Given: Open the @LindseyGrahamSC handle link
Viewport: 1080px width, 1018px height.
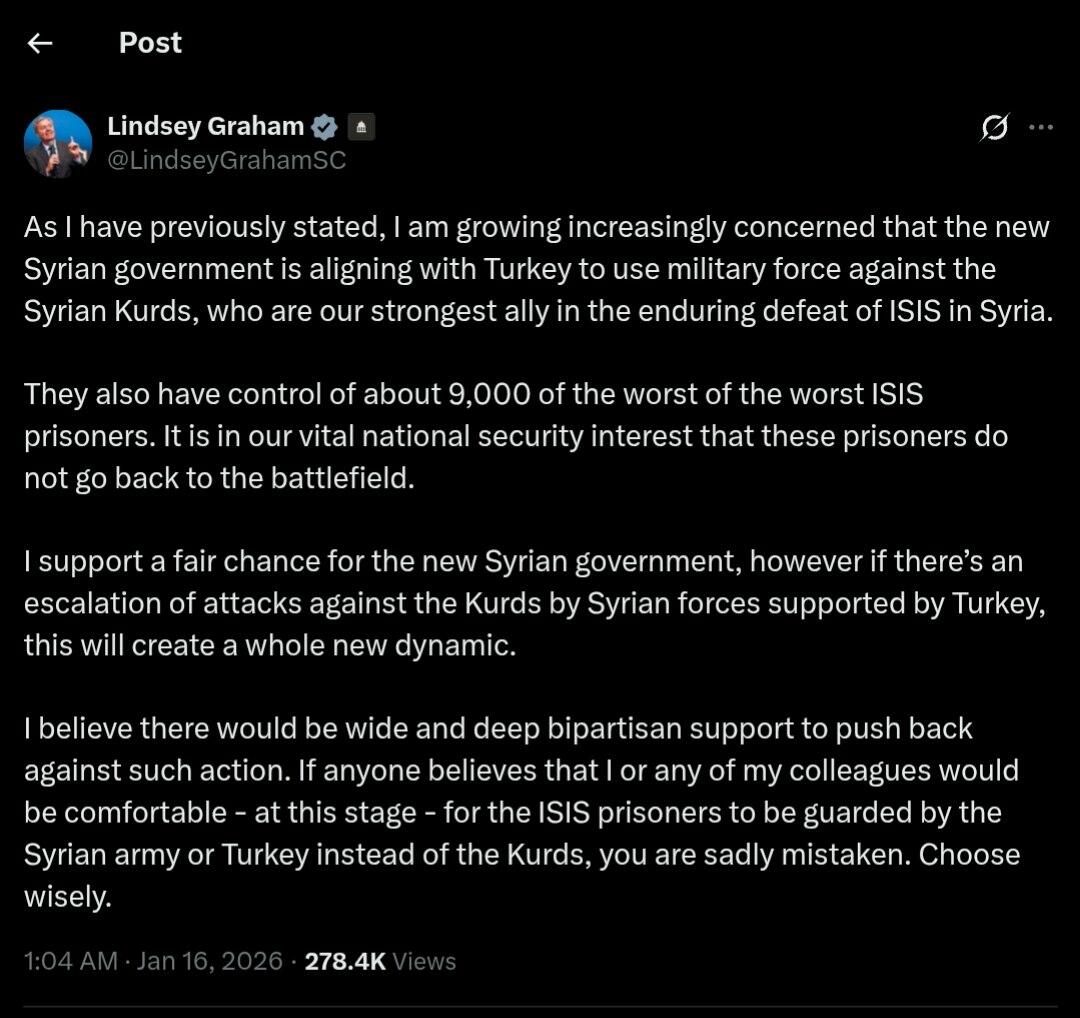Looking at the screenshot, I should [x=226, y=160].
